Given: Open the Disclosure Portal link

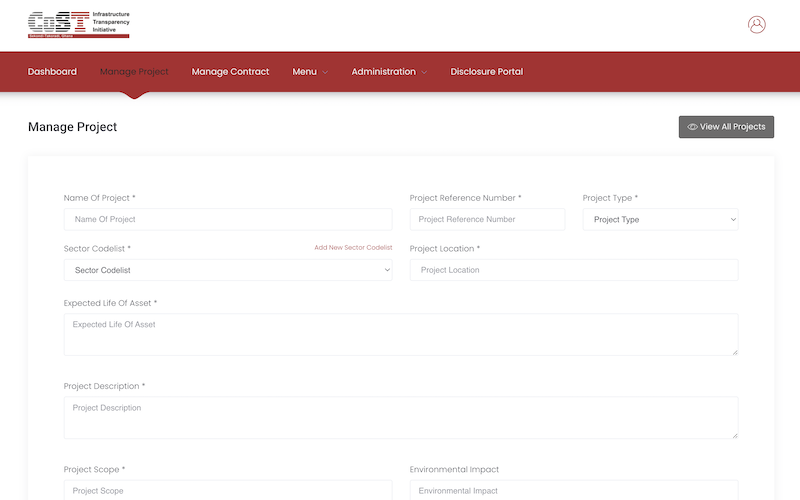Looking at the screenshot, I should 486,72.
